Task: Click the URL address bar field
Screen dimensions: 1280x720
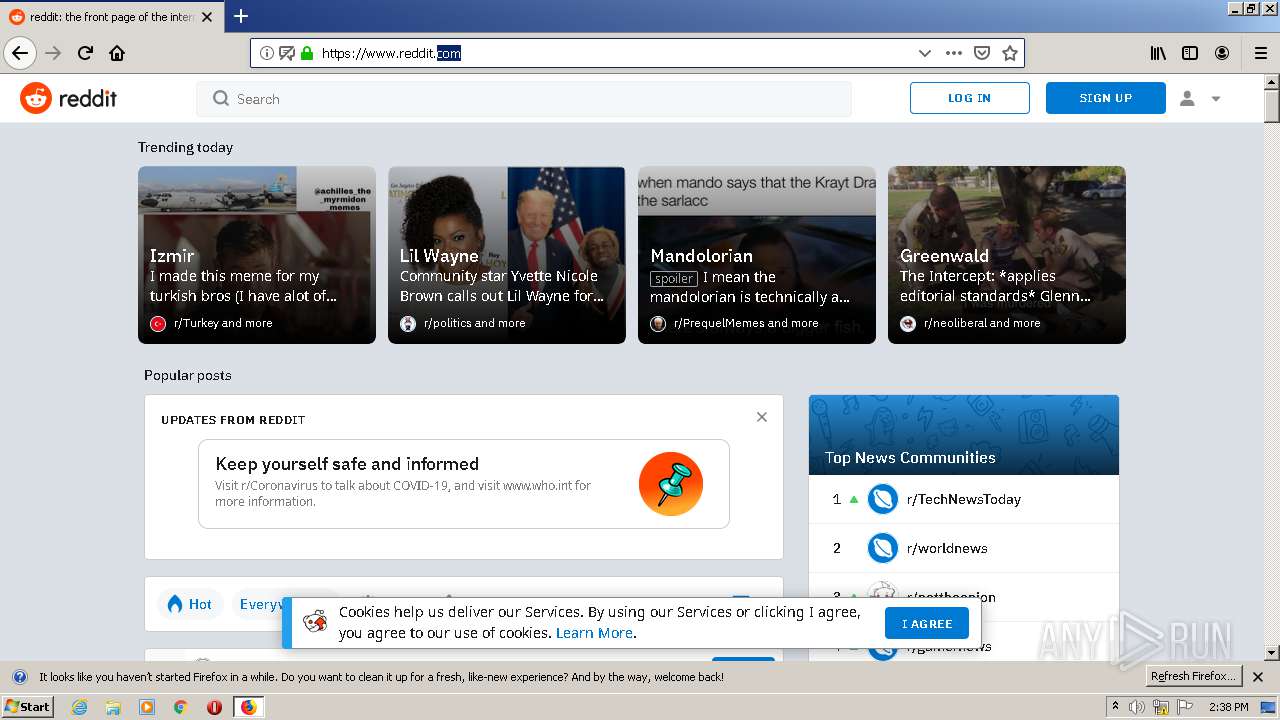Action: [x=615, y=53]
